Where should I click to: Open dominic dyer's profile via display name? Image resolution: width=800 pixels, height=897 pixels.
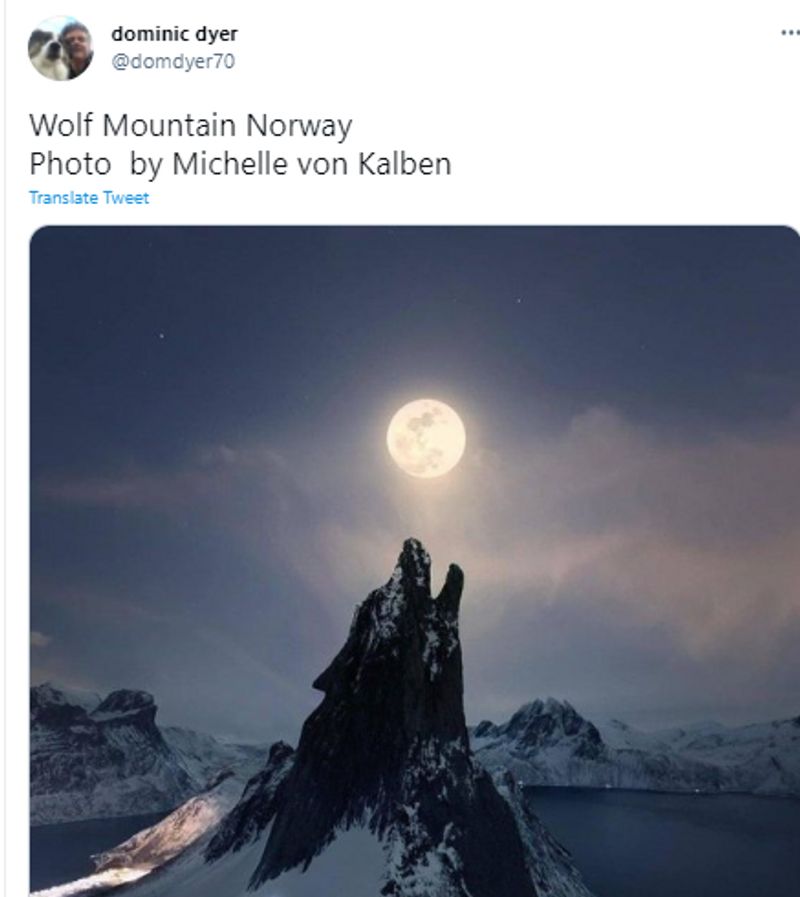pos(174,34)
